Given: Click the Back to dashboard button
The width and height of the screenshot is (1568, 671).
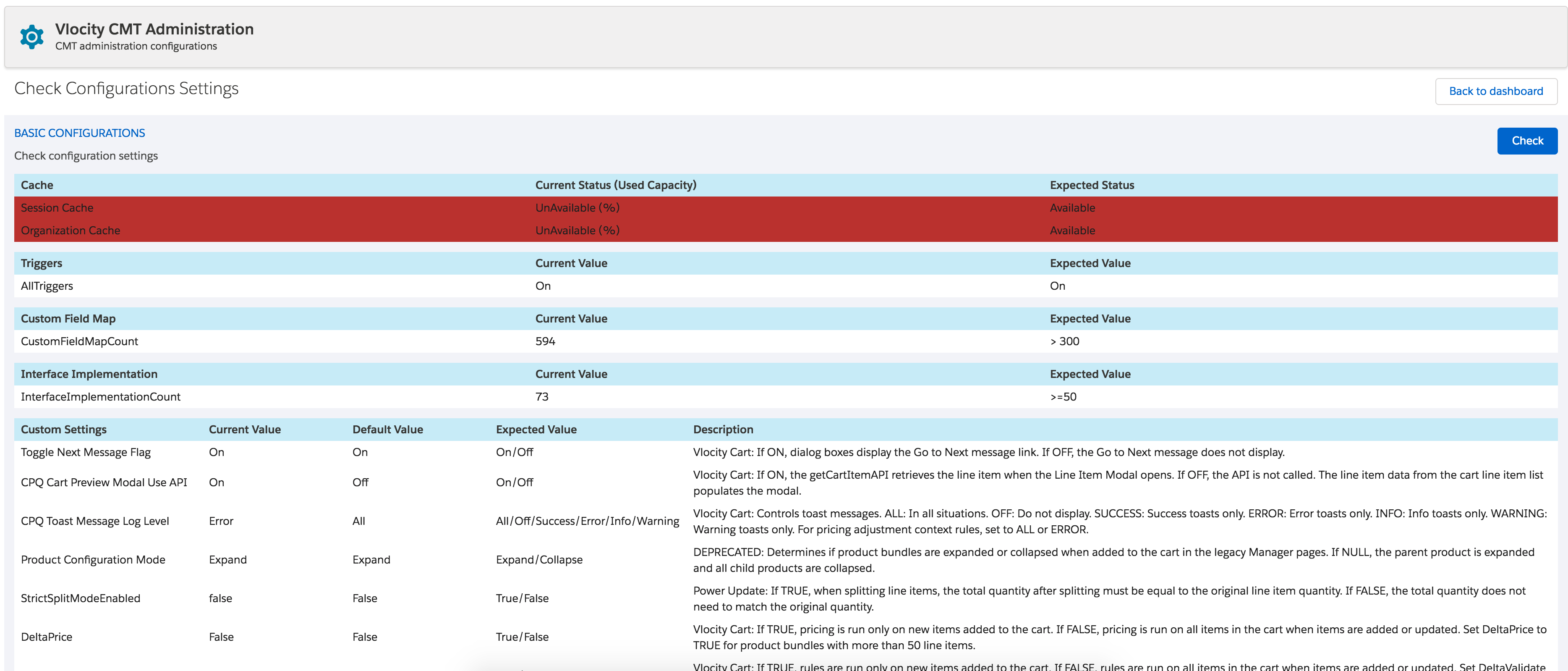Looking at the screenshot, I should pos(1495,92).
